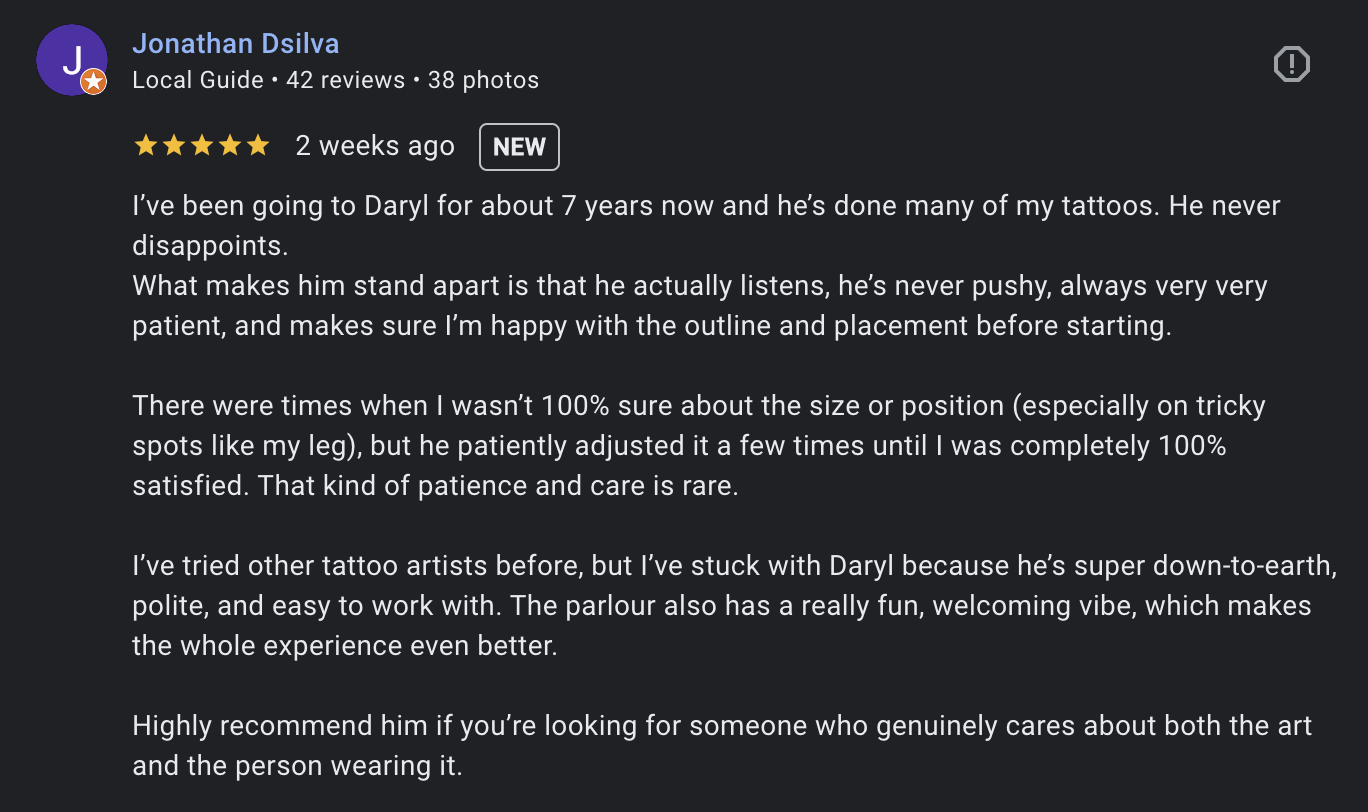1368x812 pixels.
Task: Click paragraph starting I've tried other tattoo artists
Action: coord(735,606)
